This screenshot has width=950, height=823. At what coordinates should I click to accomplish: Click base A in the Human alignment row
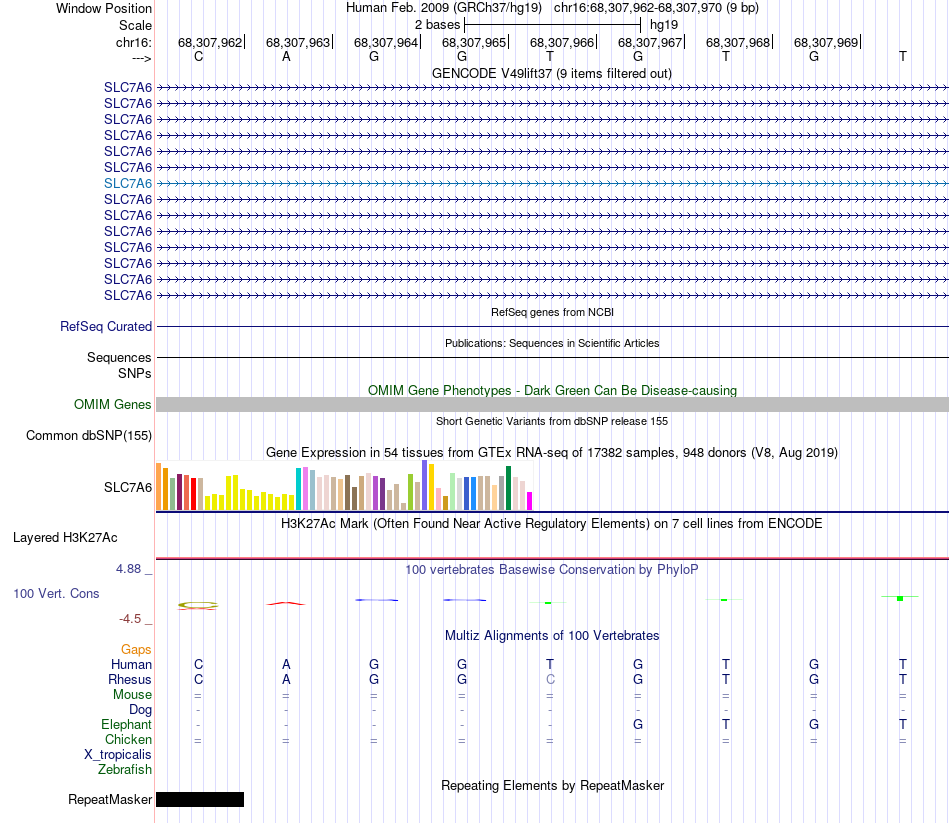tap(286, 665)
